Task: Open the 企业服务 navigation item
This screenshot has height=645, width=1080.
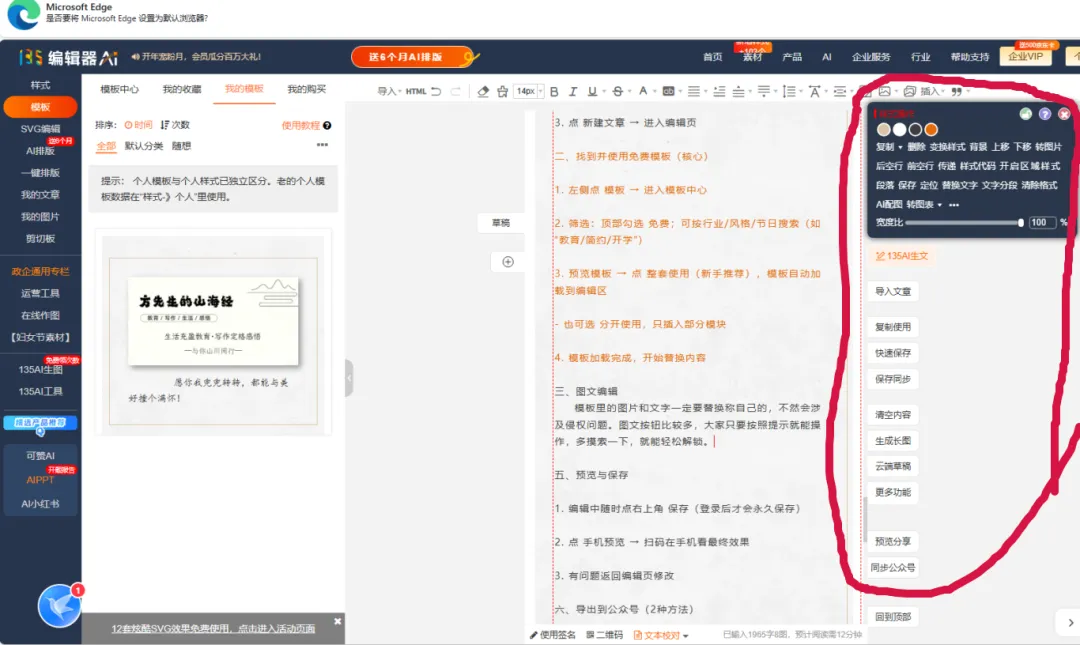Action: tap(871, 57)
